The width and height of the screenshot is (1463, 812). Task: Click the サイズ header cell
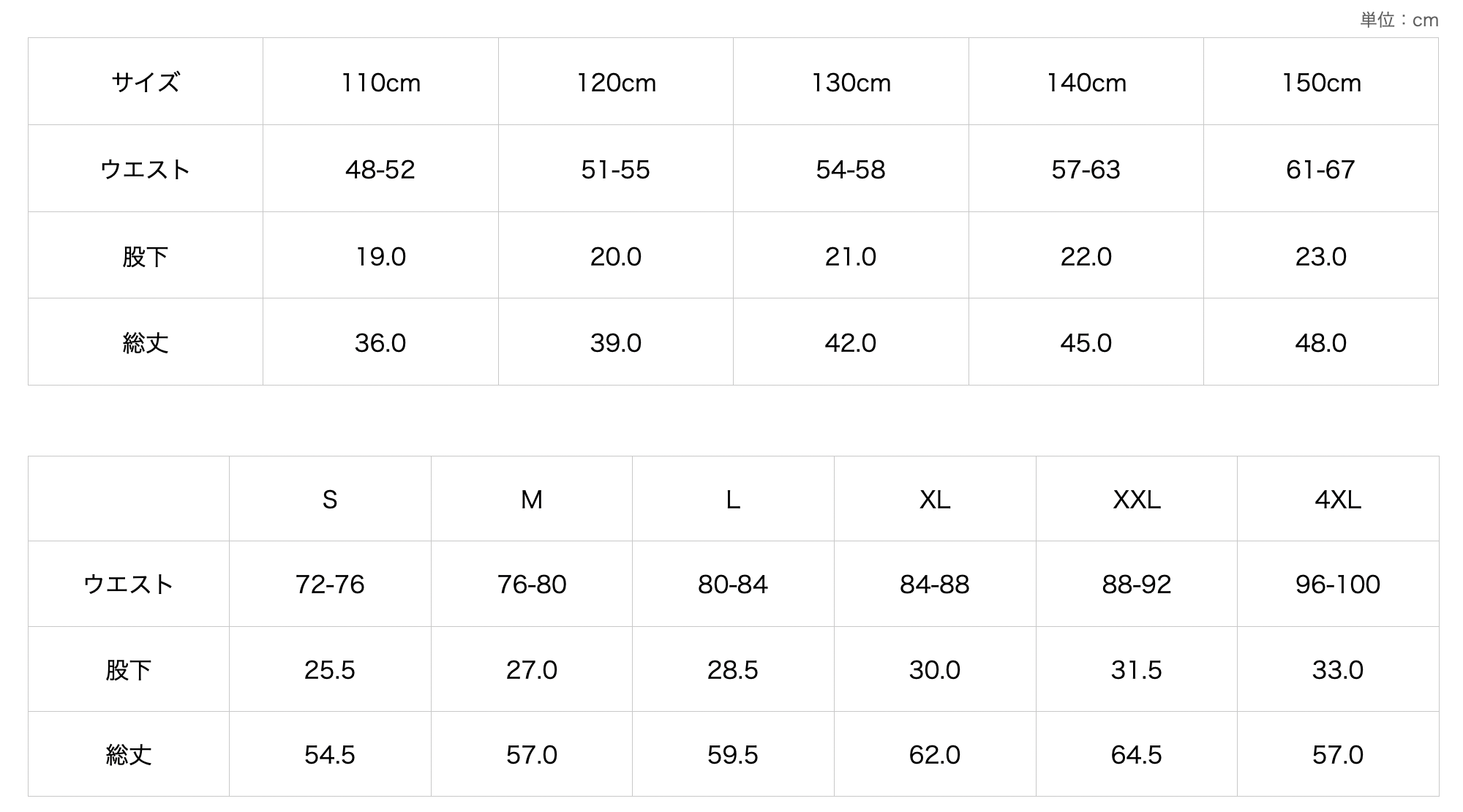tap(145, 82)
